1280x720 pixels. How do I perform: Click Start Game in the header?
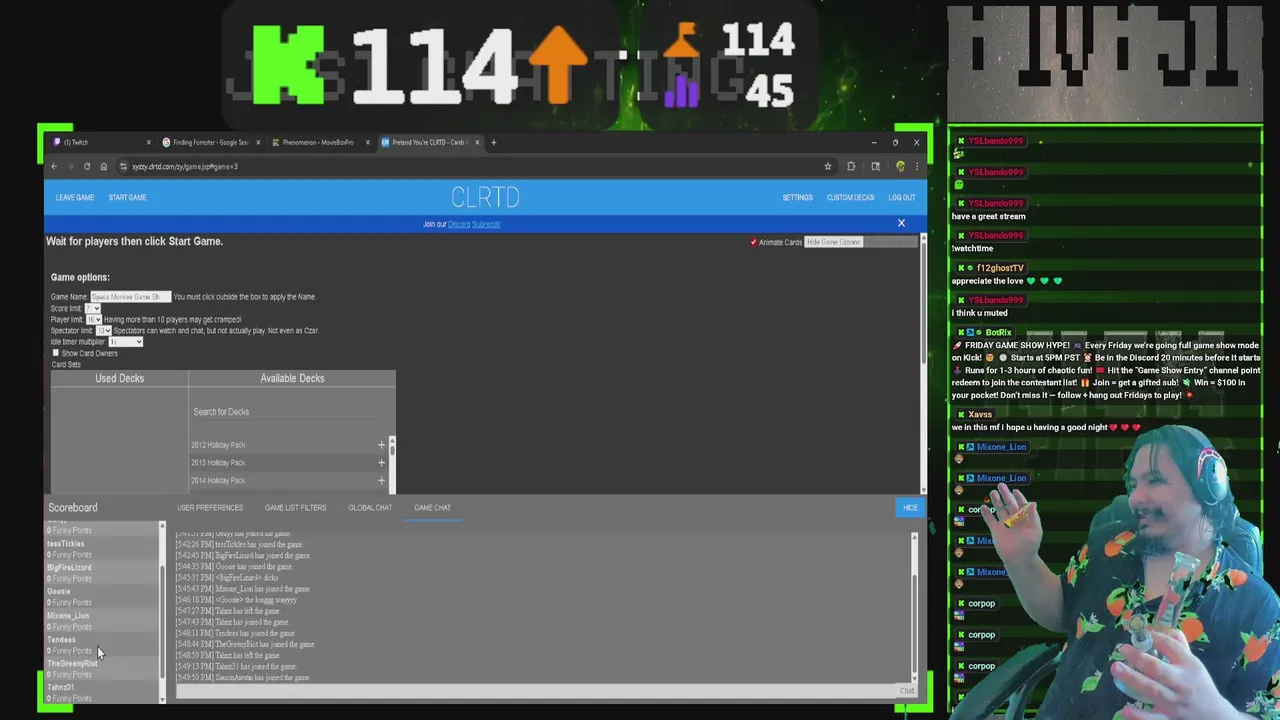tap(127, 197)
